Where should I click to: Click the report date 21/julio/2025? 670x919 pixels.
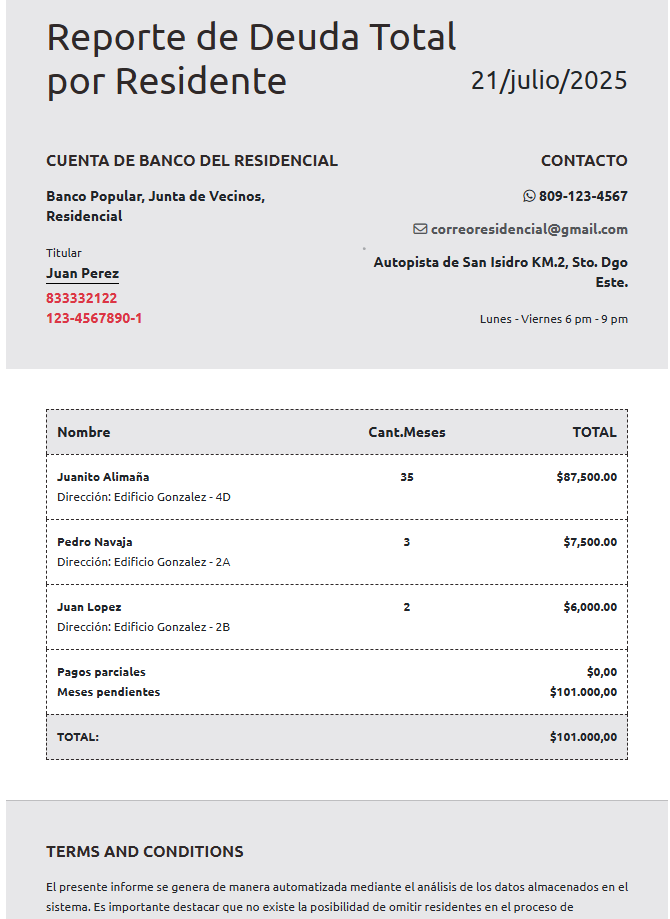[549, 80]
